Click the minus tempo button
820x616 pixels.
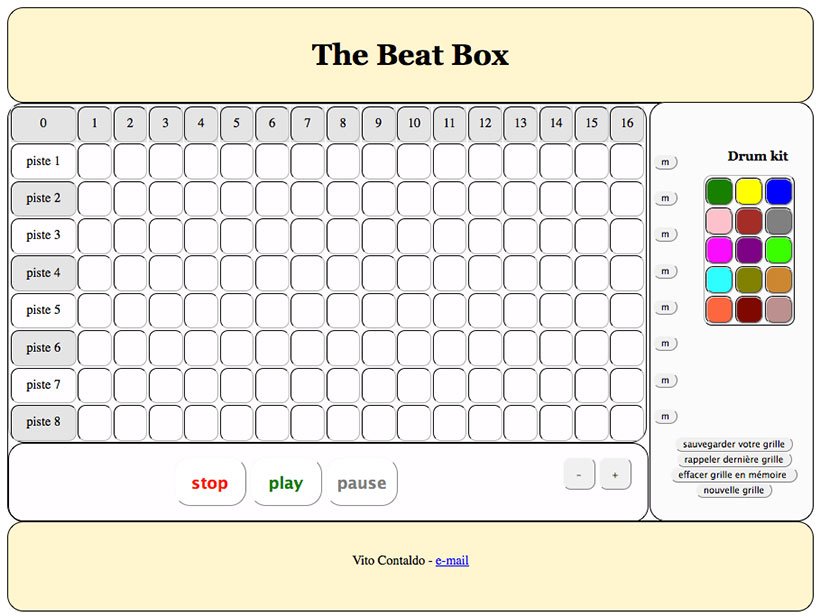click(x=580, y=475)
